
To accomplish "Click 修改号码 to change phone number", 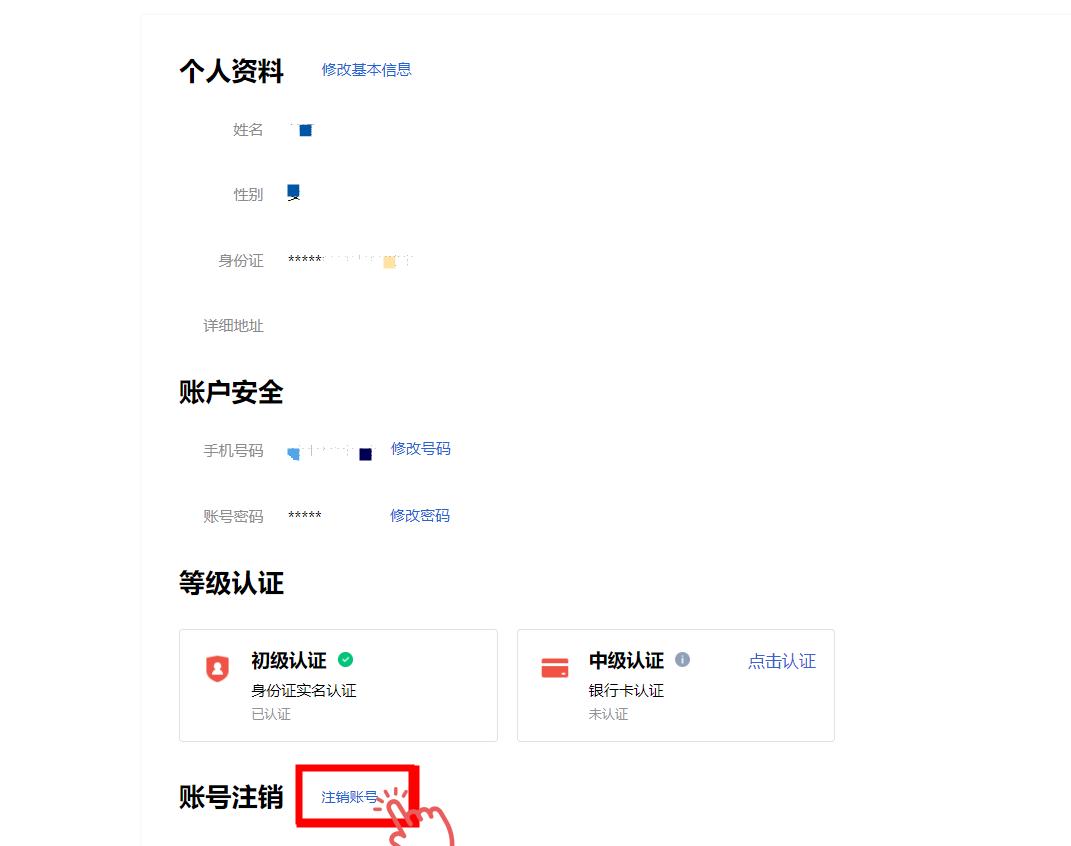I will 420,449.
